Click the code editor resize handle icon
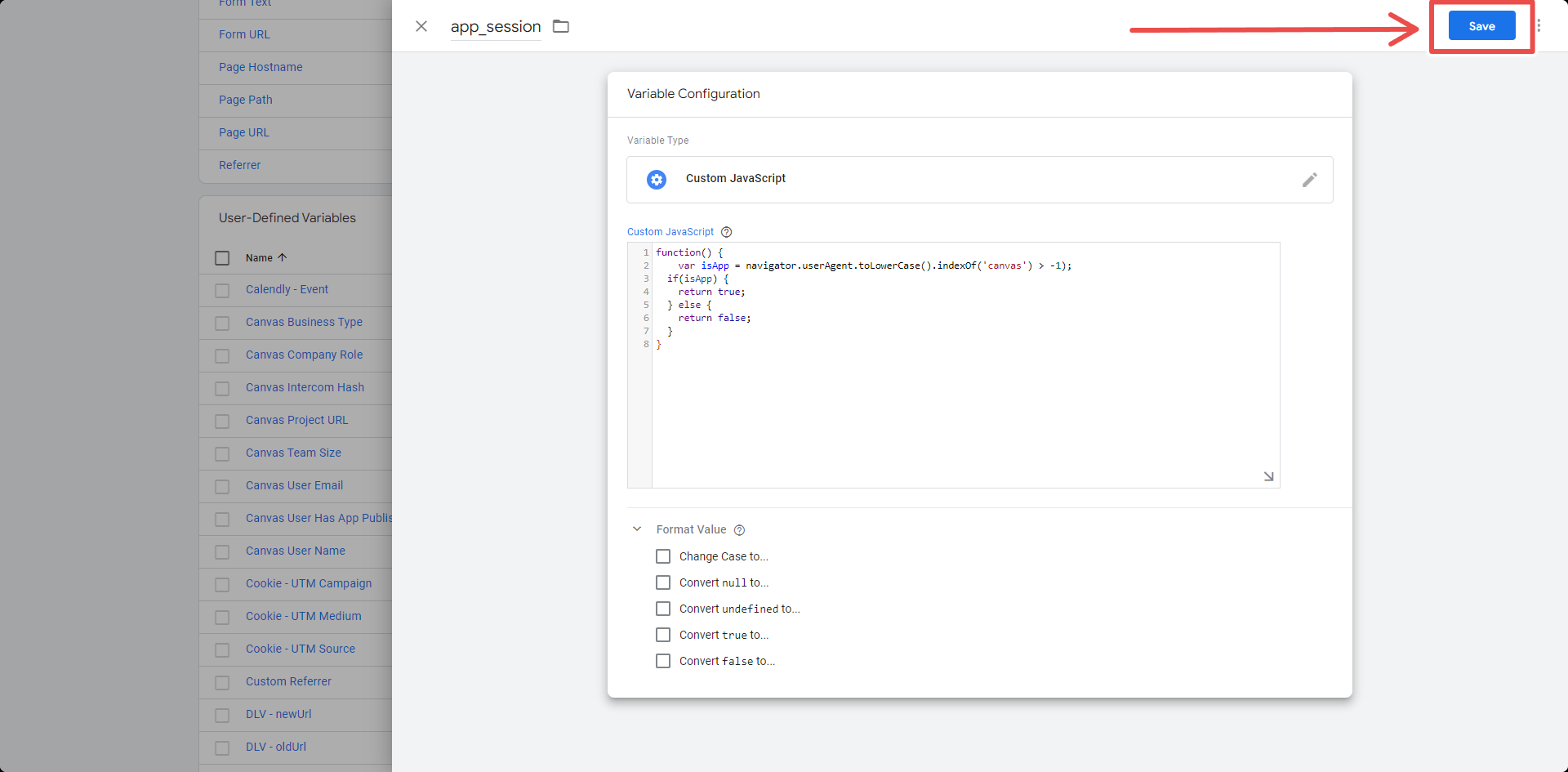Image resolution: width=1568 pixels, height=772 pixels. (x=1268, y=476)
